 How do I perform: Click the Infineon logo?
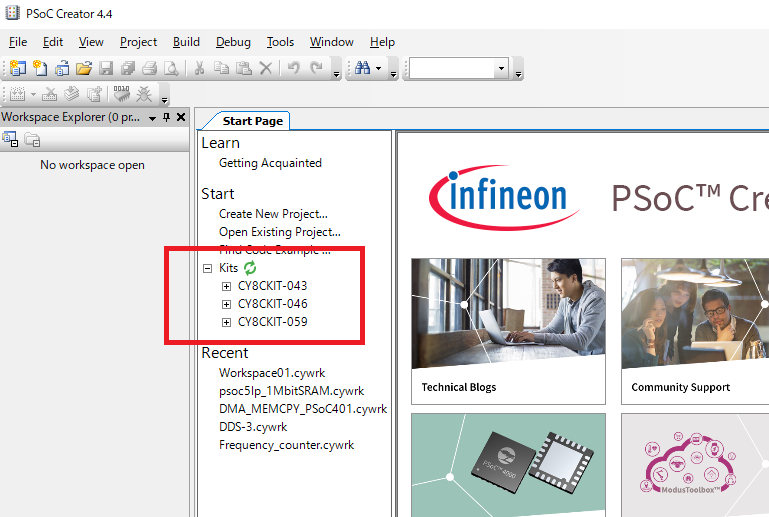point(503,197)
